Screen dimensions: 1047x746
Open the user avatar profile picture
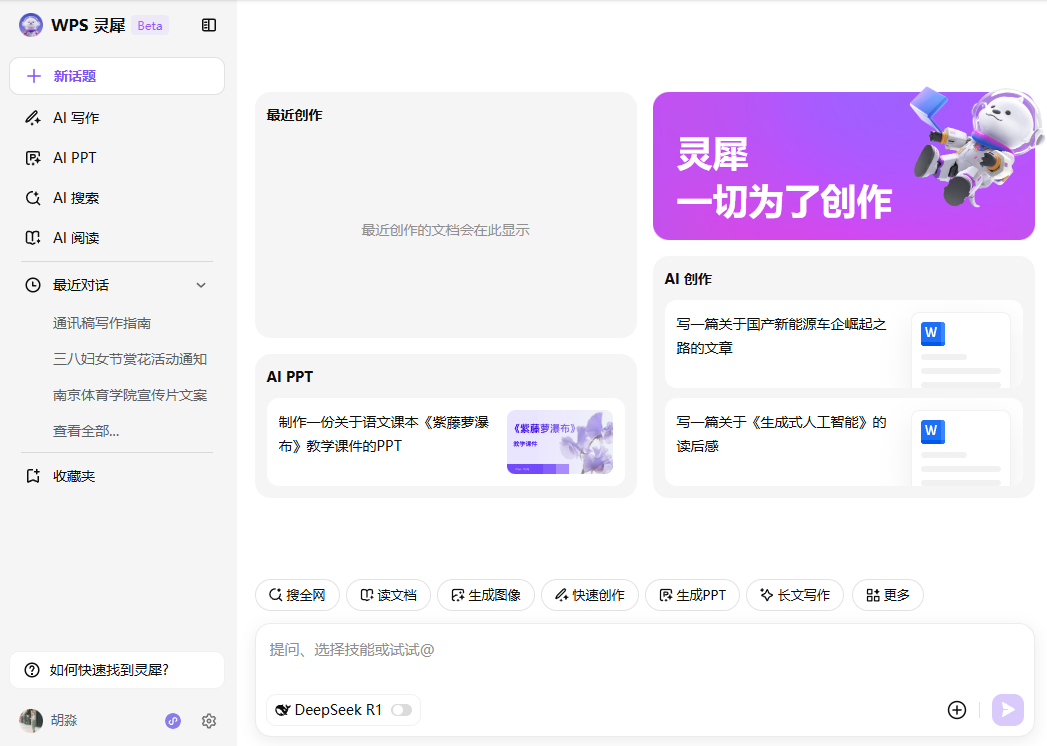pyautogui.click(x=31, y=721)
